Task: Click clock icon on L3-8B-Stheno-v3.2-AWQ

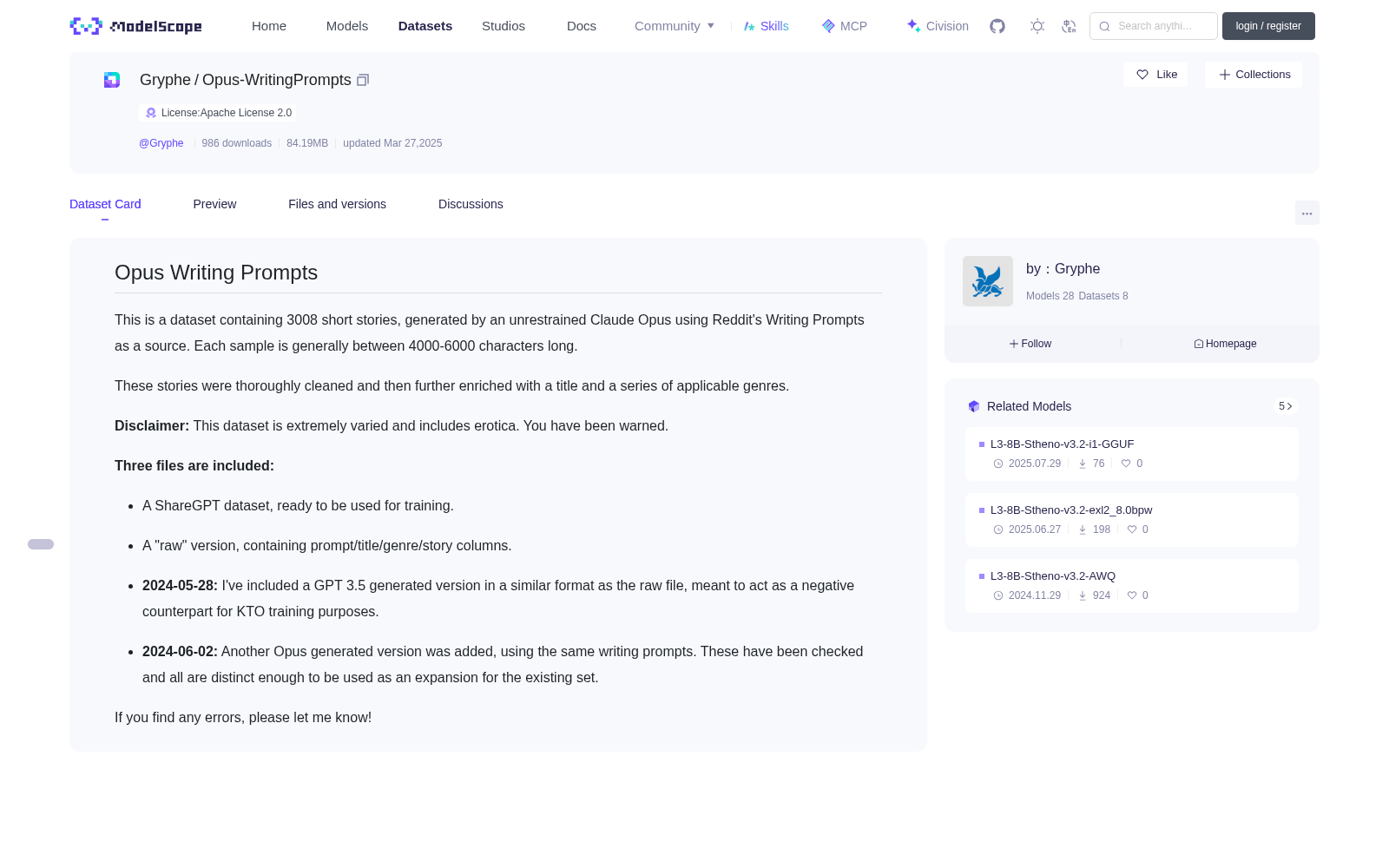Action: coord(998,595)
